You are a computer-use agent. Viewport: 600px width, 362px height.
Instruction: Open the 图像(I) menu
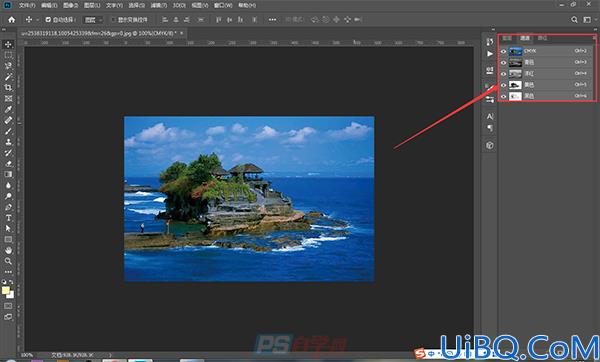tap(70, 5)
